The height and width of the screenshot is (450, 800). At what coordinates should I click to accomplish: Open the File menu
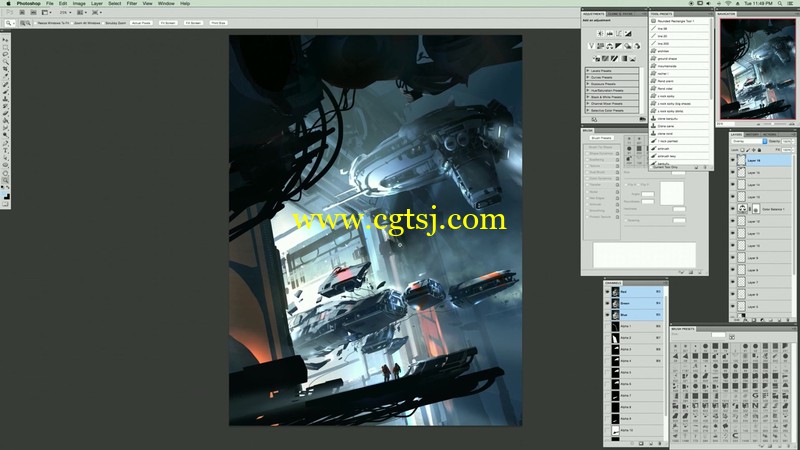(x=49, y=4)
